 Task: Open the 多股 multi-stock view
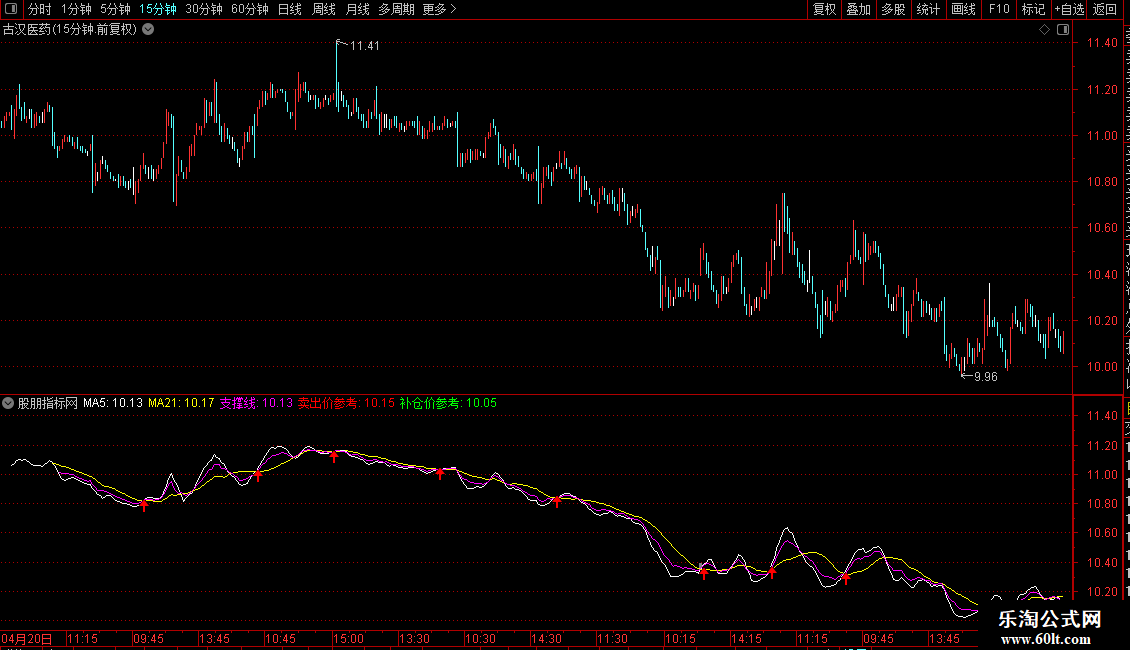click(894, 9)
